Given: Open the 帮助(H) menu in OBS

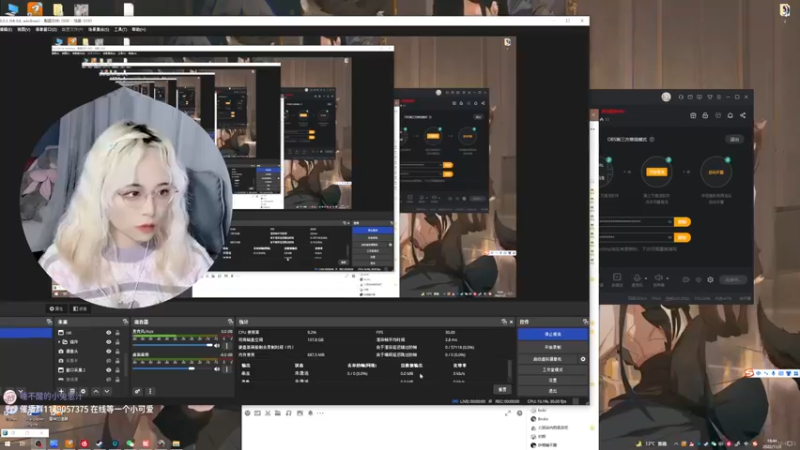Looking at the screenshot, I should click(x=139, y=30).
